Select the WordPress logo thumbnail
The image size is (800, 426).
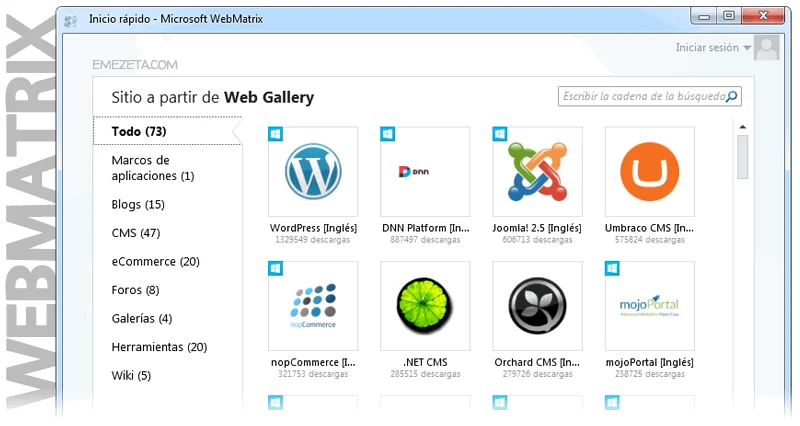click(313, 171)
